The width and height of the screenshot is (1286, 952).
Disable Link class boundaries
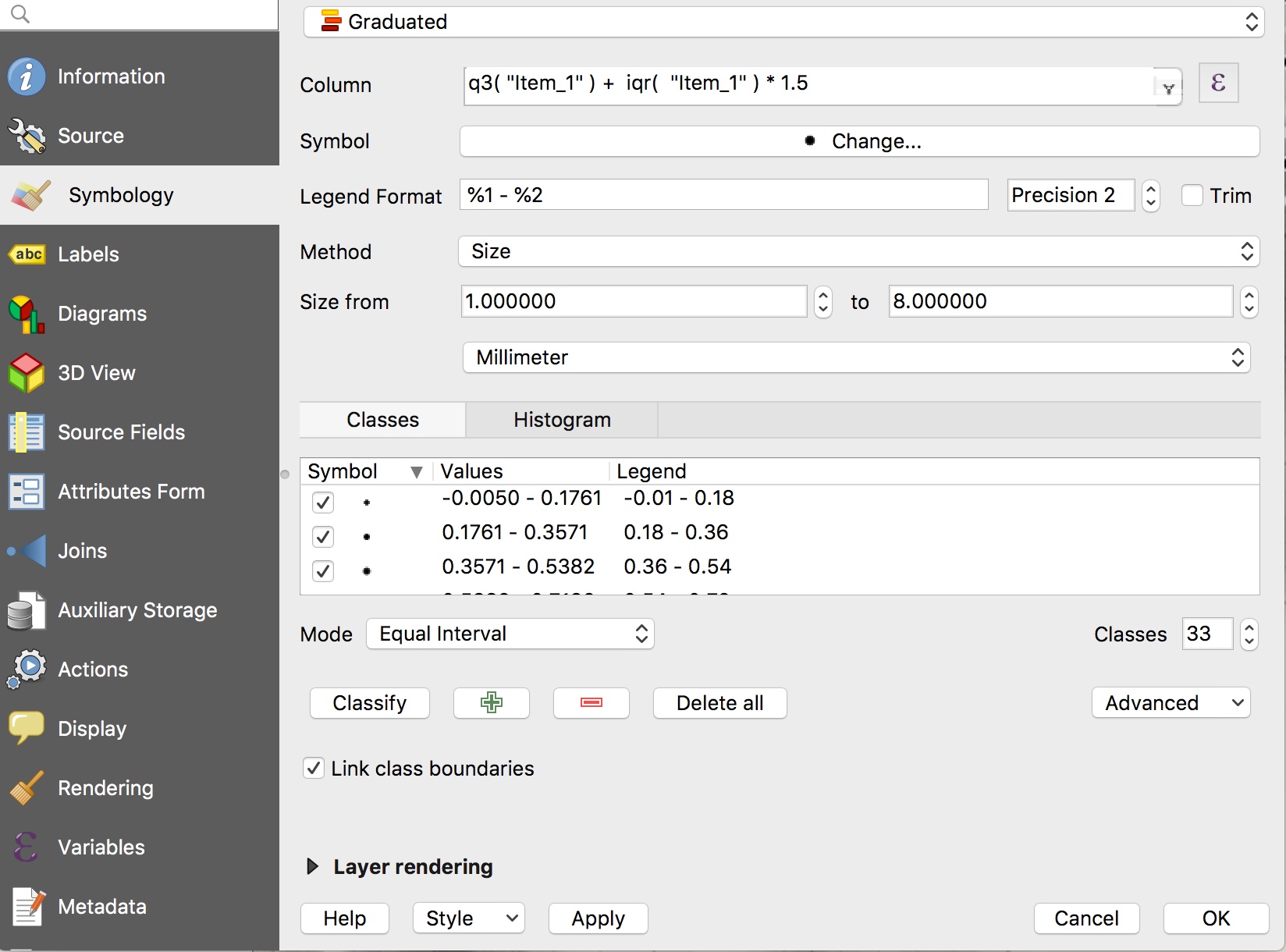click(x=314, y=769)
